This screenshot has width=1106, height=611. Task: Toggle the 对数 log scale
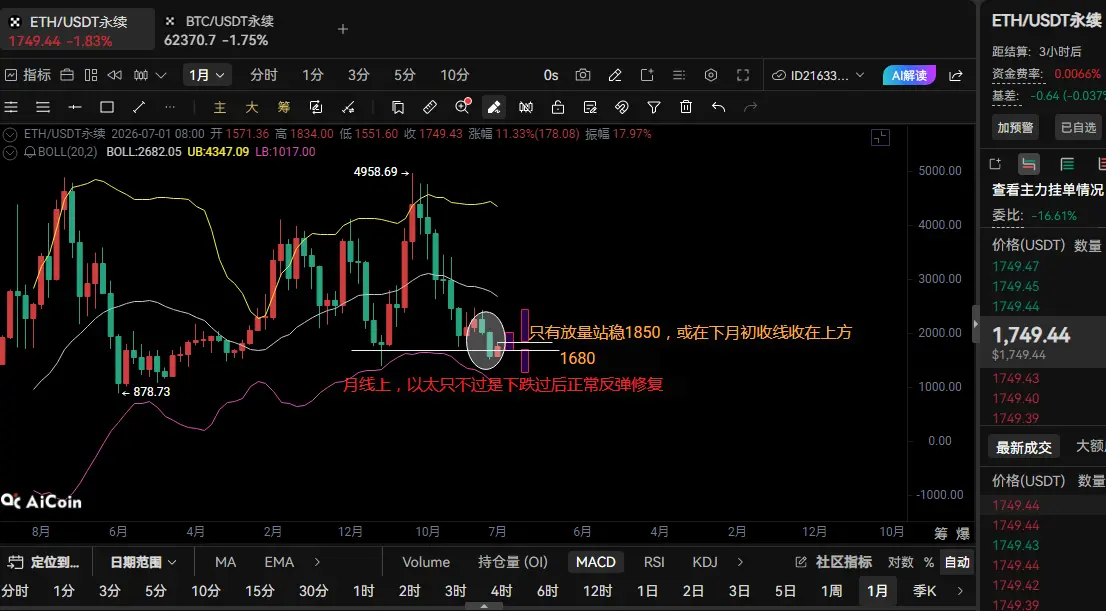(901, 562)
